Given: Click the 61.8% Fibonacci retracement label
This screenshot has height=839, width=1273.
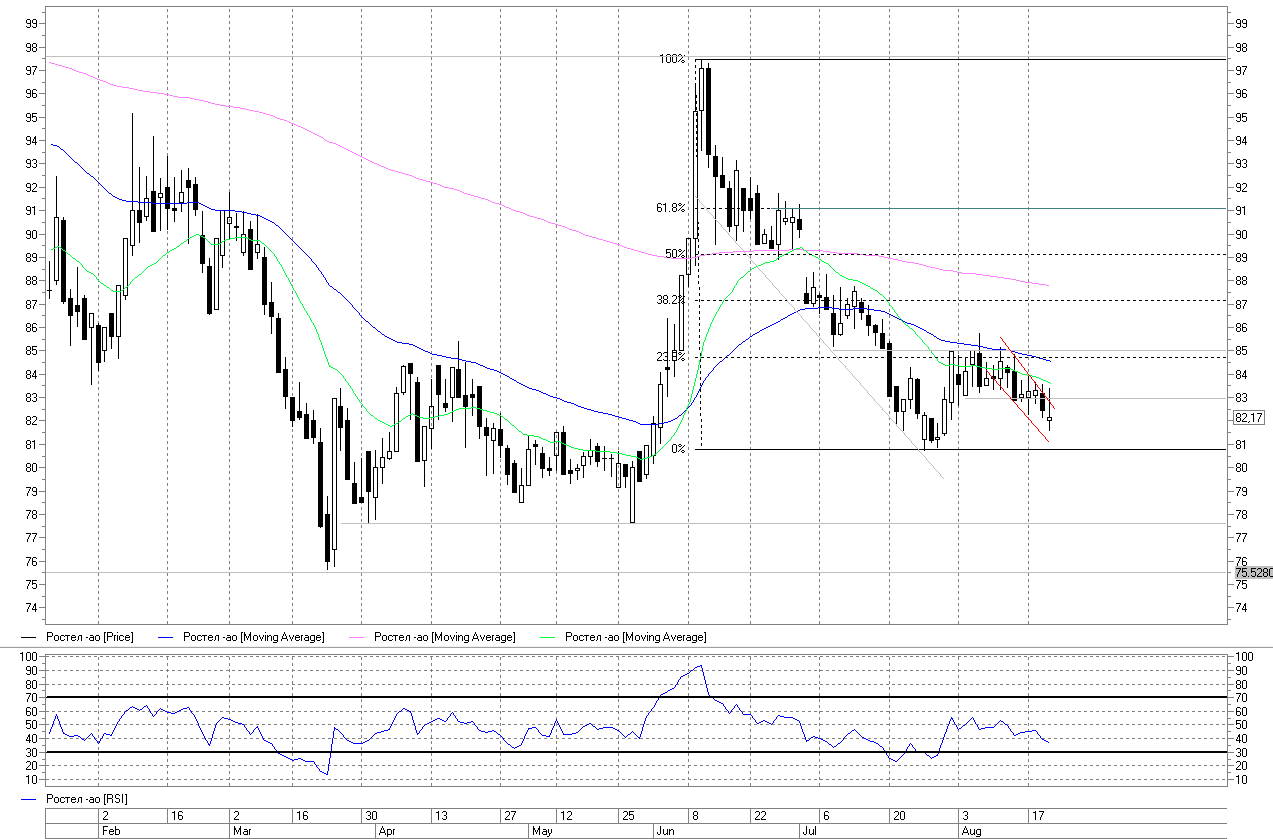Looking at the screenshot, I should (x=670, y=208).
